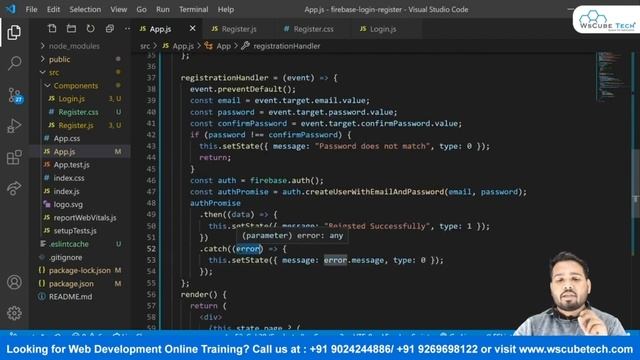The width and height of the screenshot is (640, 360).
Task: Click the VS Code logo icon
Action: [x=11, y=9]
